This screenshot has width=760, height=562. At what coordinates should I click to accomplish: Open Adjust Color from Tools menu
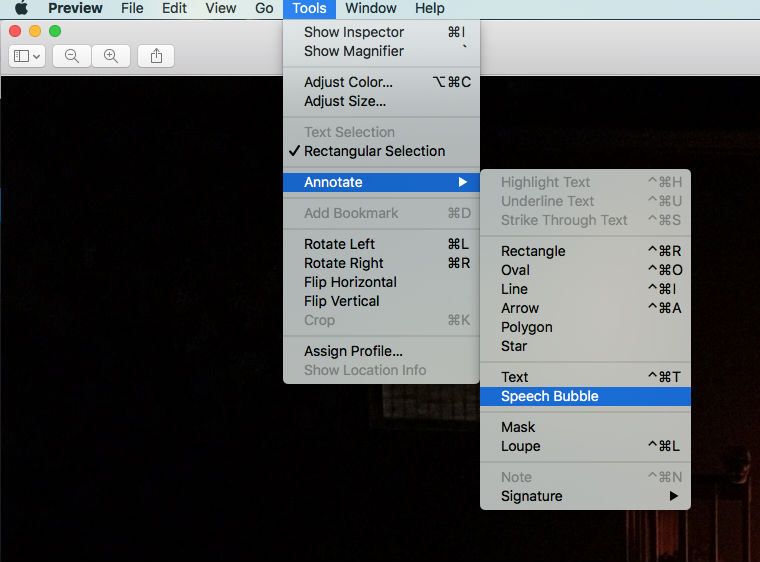tap(348, 82)
